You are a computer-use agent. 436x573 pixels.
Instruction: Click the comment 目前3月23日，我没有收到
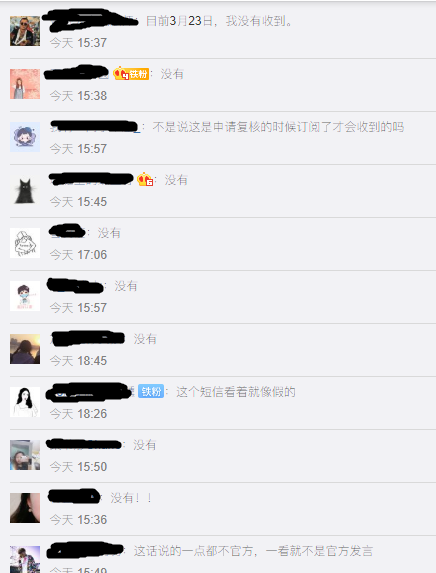(219, 21)
